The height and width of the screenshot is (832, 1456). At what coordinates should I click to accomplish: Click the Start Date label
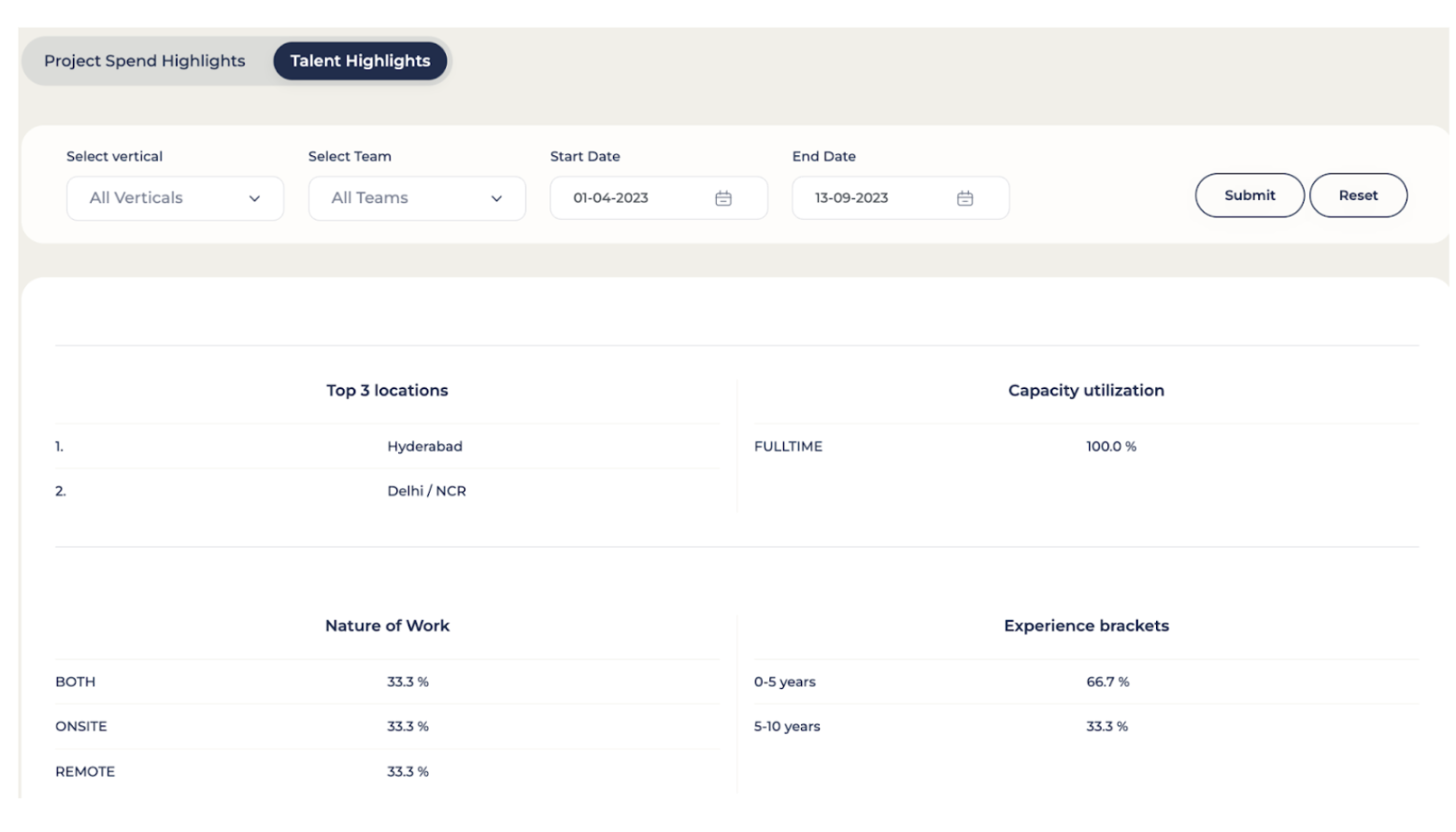pyautogui.click(x=585, y=156)
